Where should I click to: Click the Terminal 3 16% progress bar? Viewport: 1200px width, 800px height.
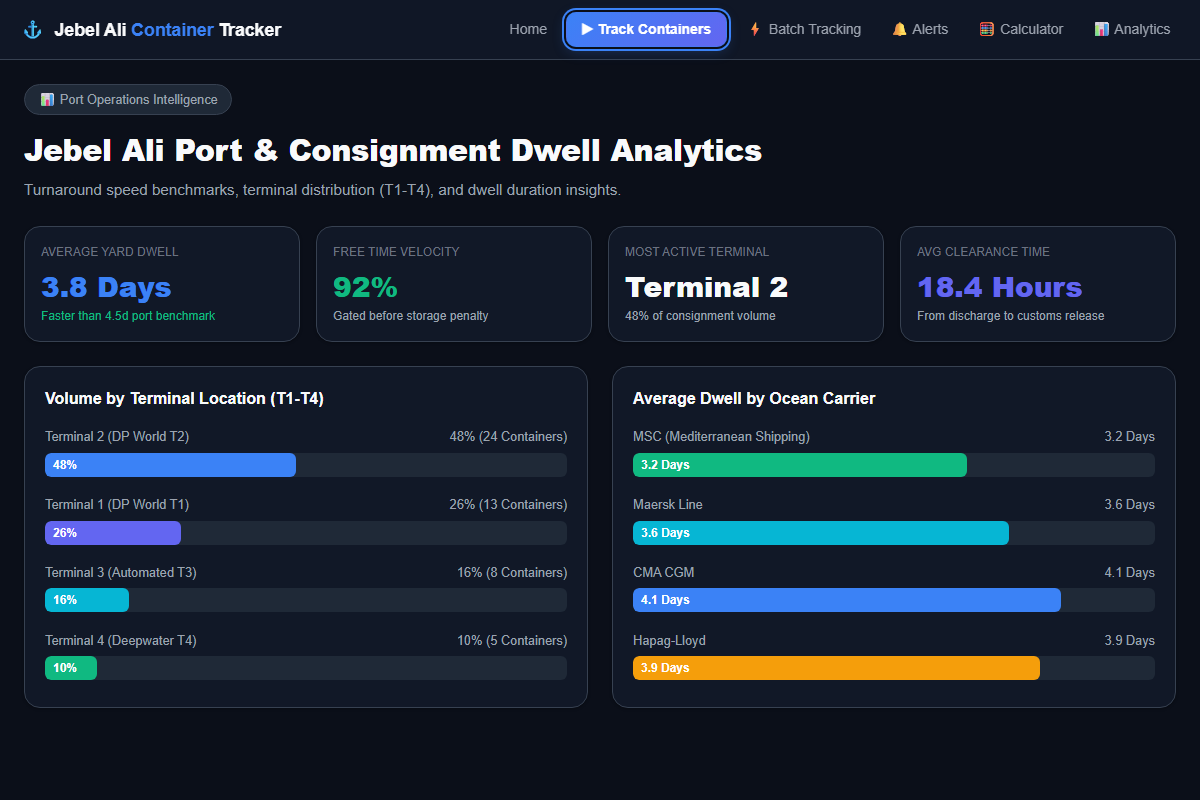306,600
